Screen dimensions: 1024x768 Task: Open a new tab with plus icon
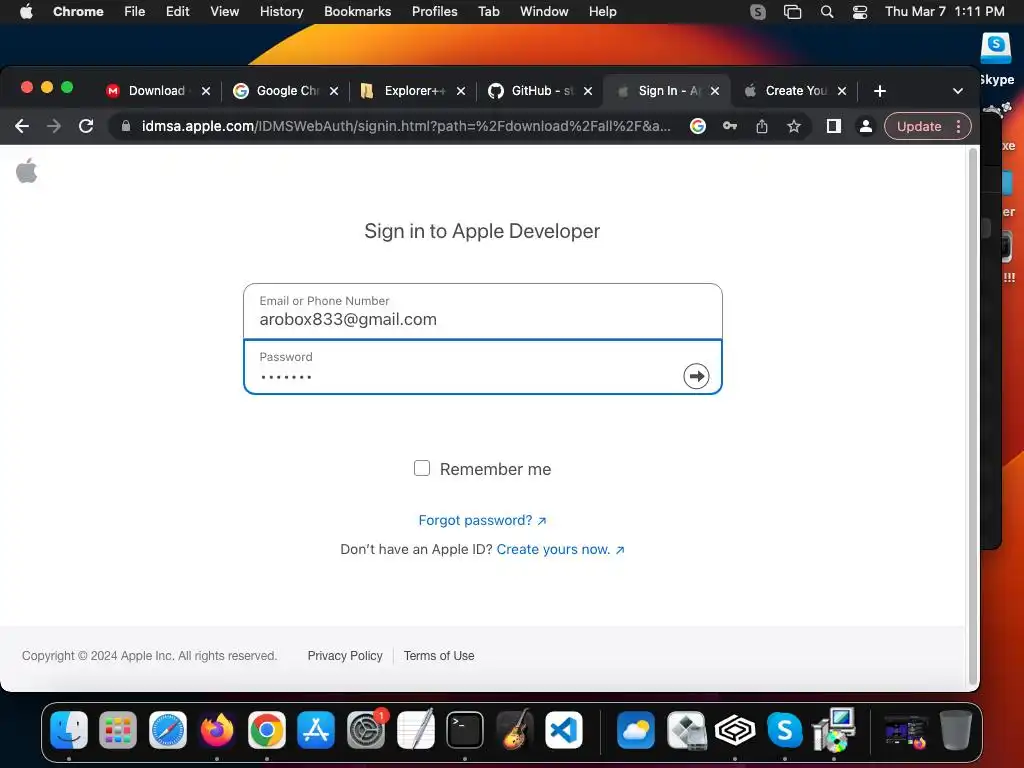point(880,91)
